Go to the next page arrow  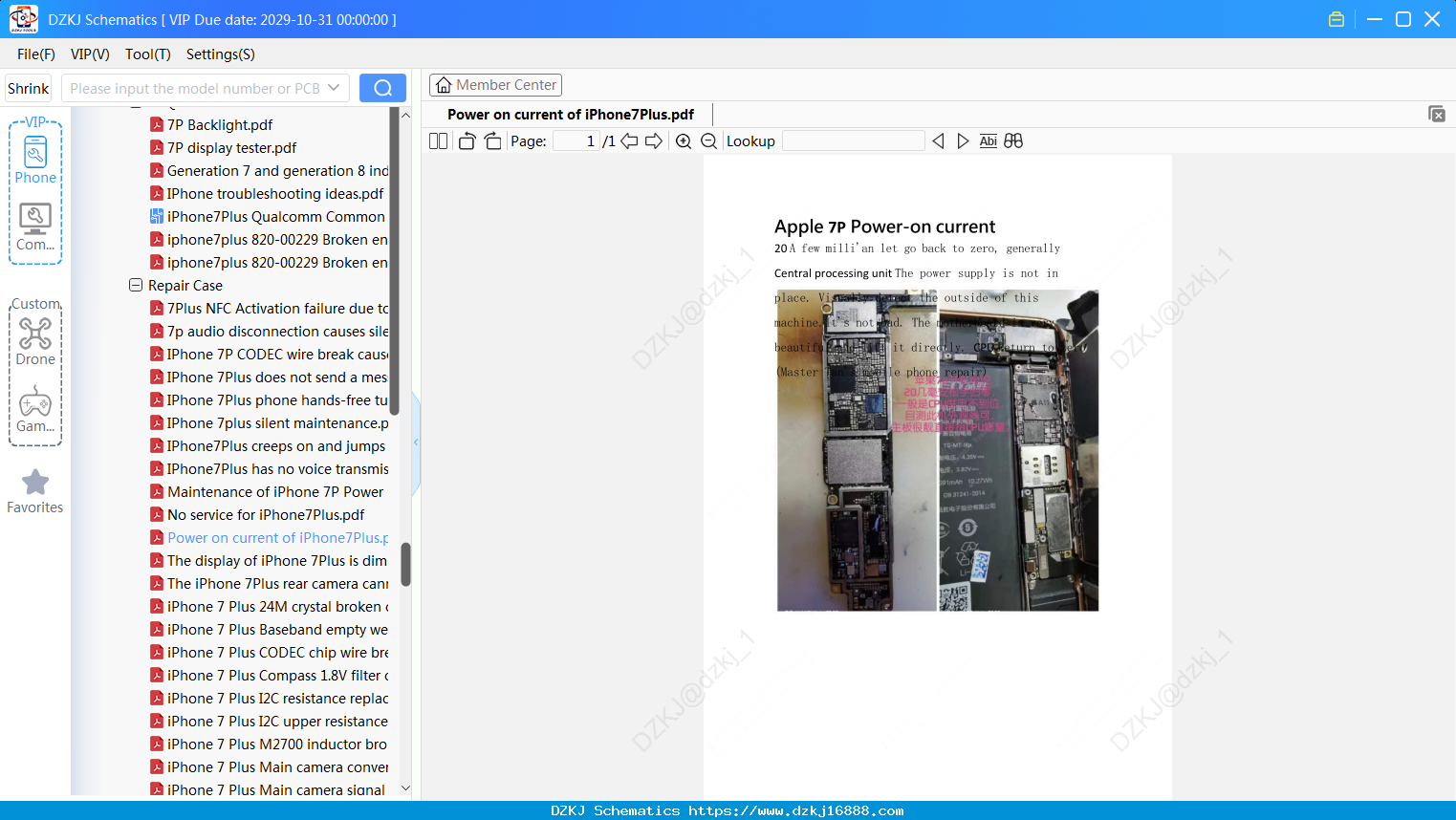tap(654, 141)
